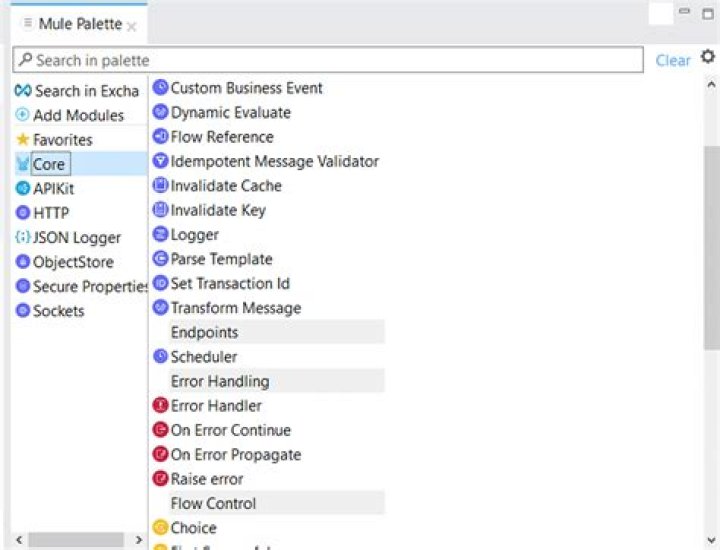Select the Core module category

(x=81, y=164)
